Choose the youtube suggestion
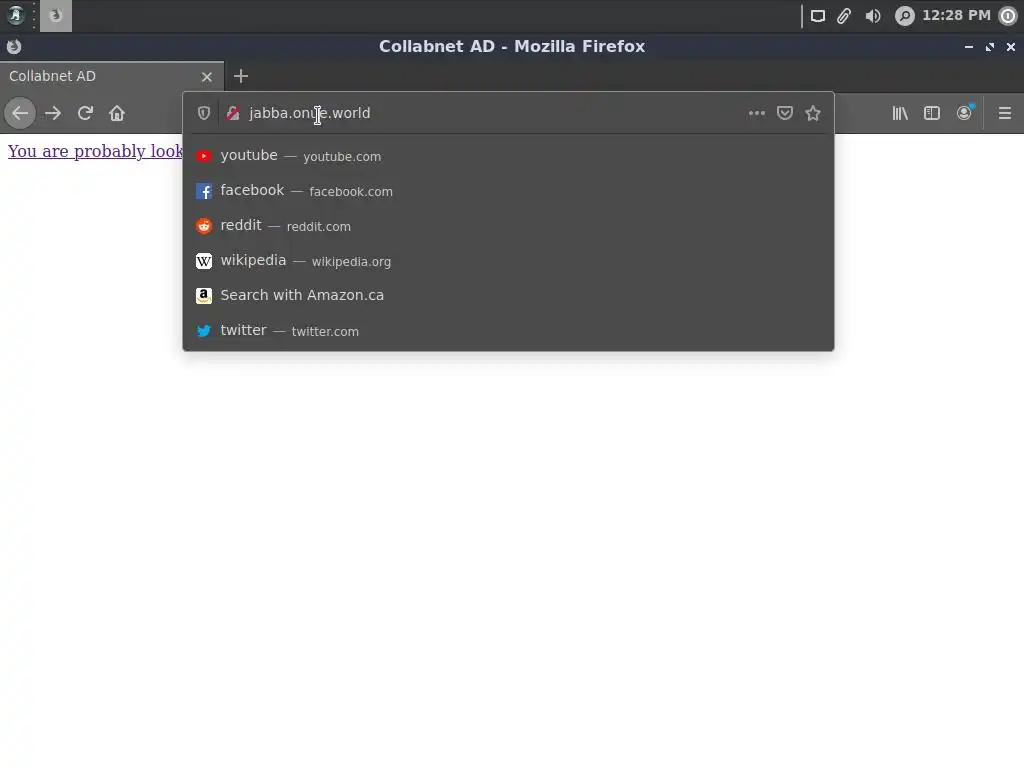 coord(508,155)
